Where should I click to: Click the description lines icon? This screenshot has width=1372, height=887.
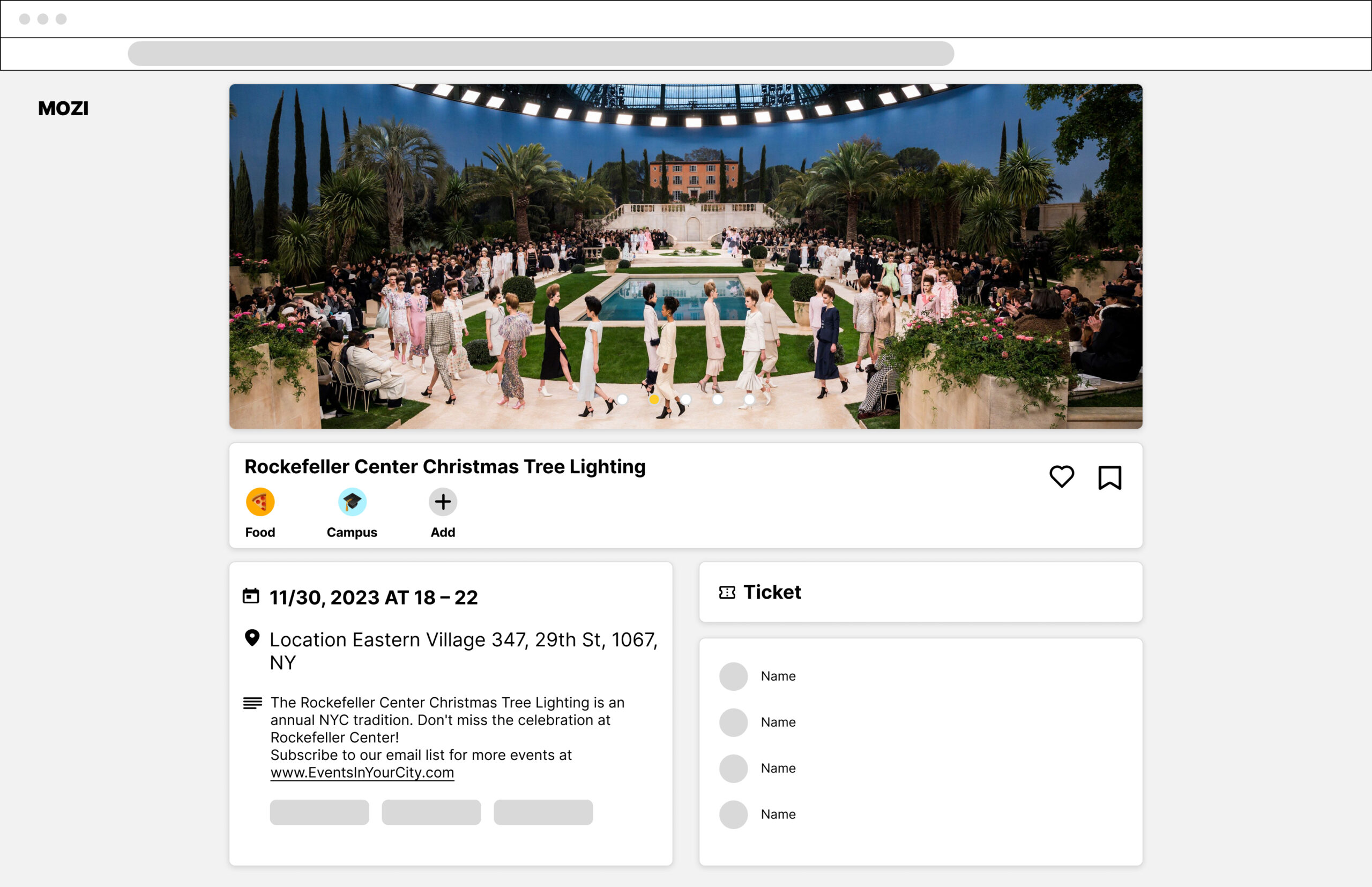pos(252,703)
